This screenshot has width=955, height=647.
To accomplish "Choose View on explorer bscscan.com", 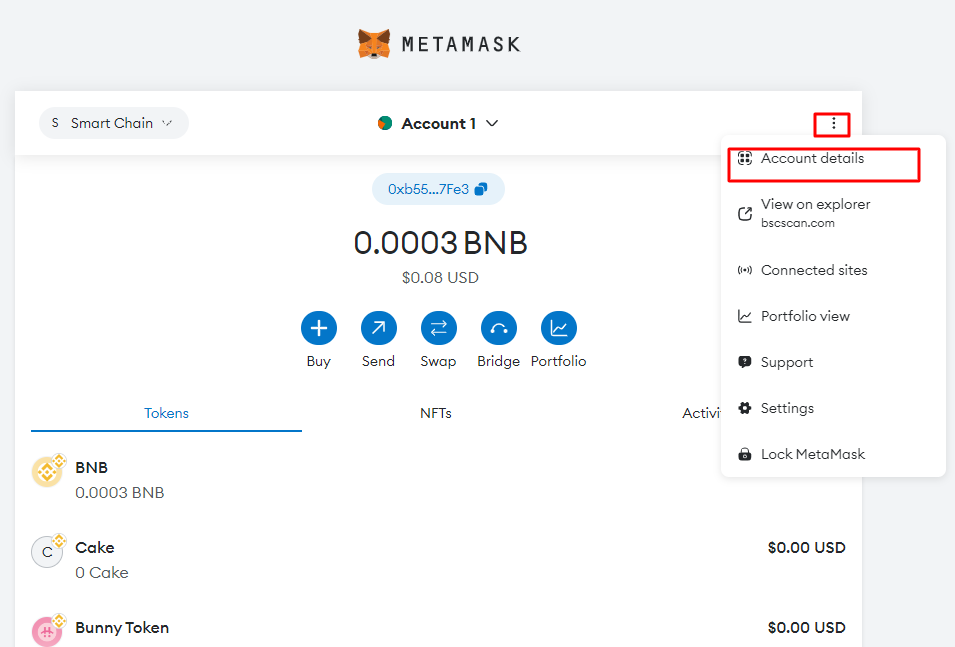I will (x=833, y=213).
